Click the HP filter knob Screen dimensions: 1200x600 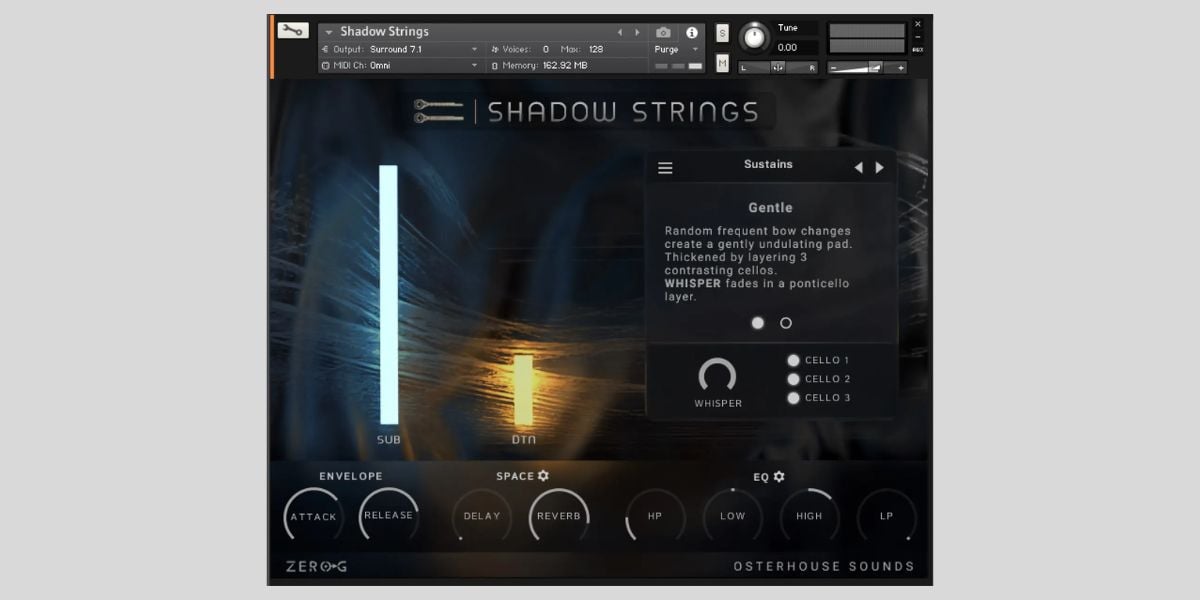tap(655, 517)
